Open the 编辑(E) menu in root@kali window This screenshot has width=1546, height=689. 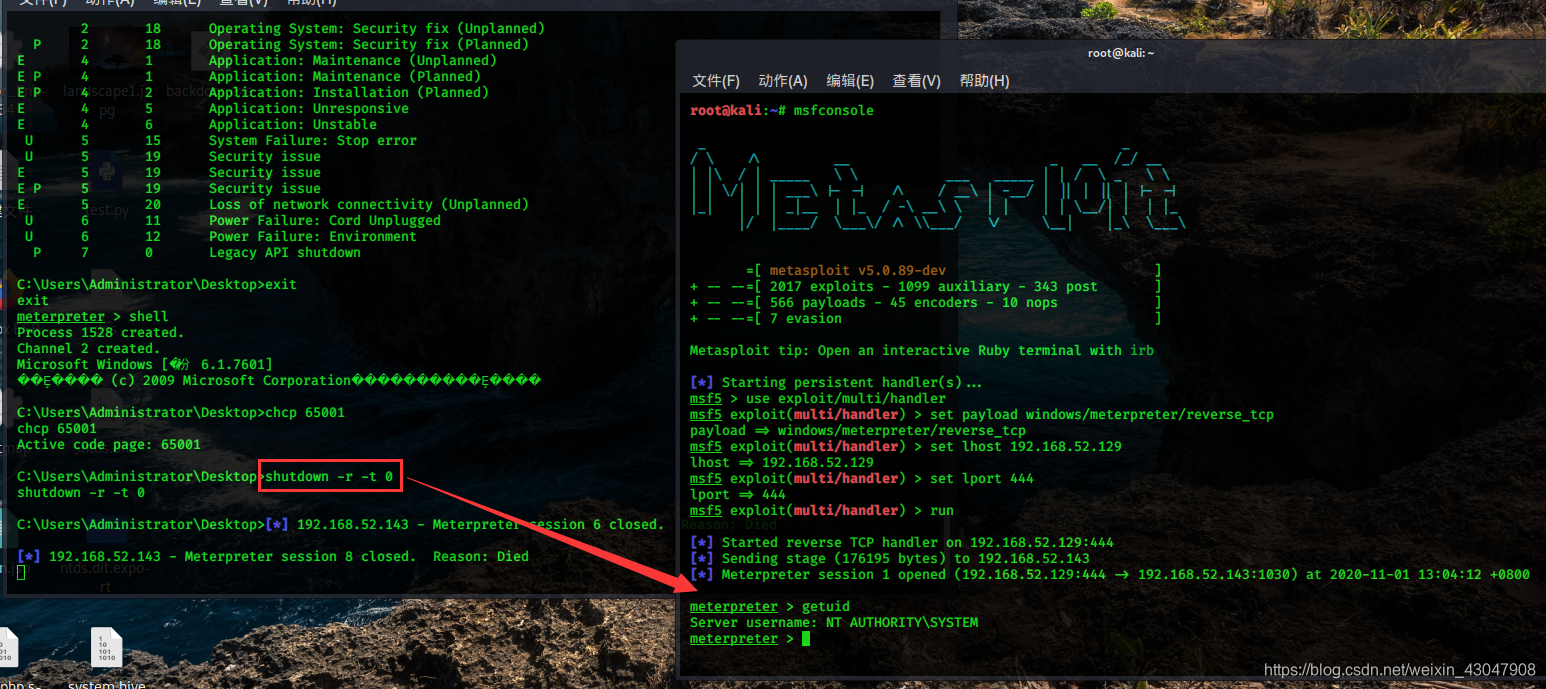(850, 81)
